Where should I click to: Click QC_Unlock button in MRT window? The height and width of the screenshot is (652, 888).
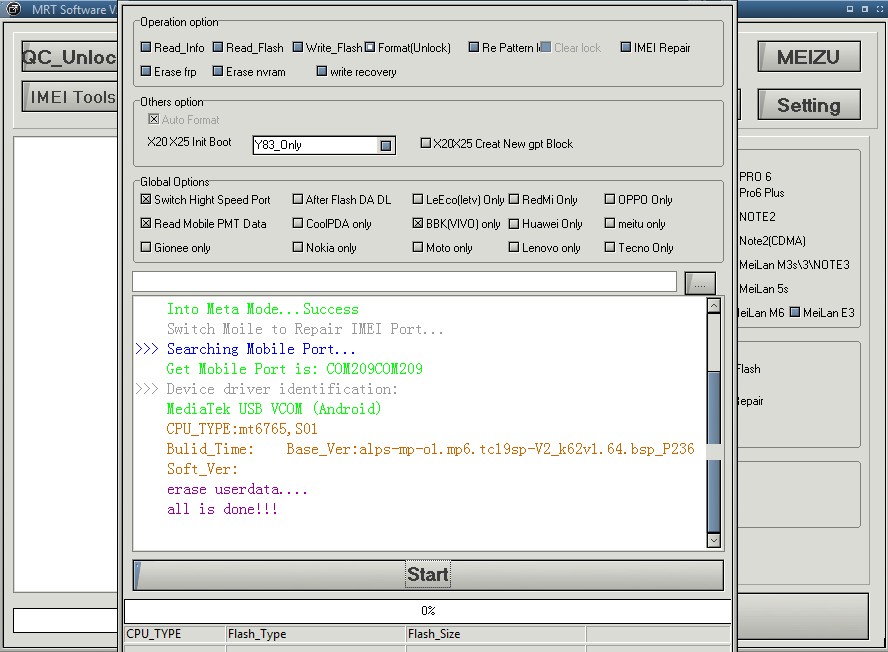(70, 57)
